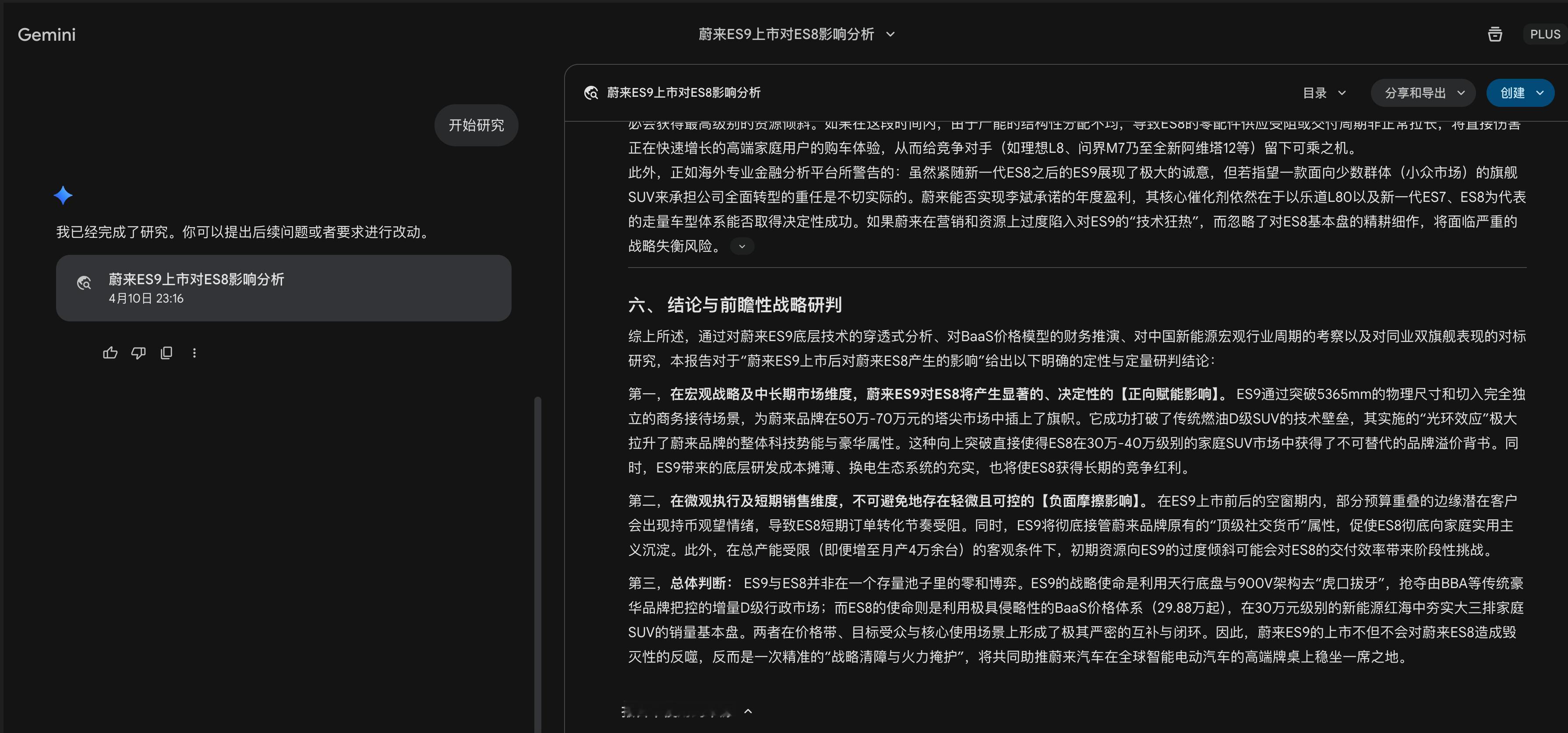Open recent activity via the archive icon
Image resolution: width=1568 pixels, height=733 pixels.
(x=1495, y=34)
